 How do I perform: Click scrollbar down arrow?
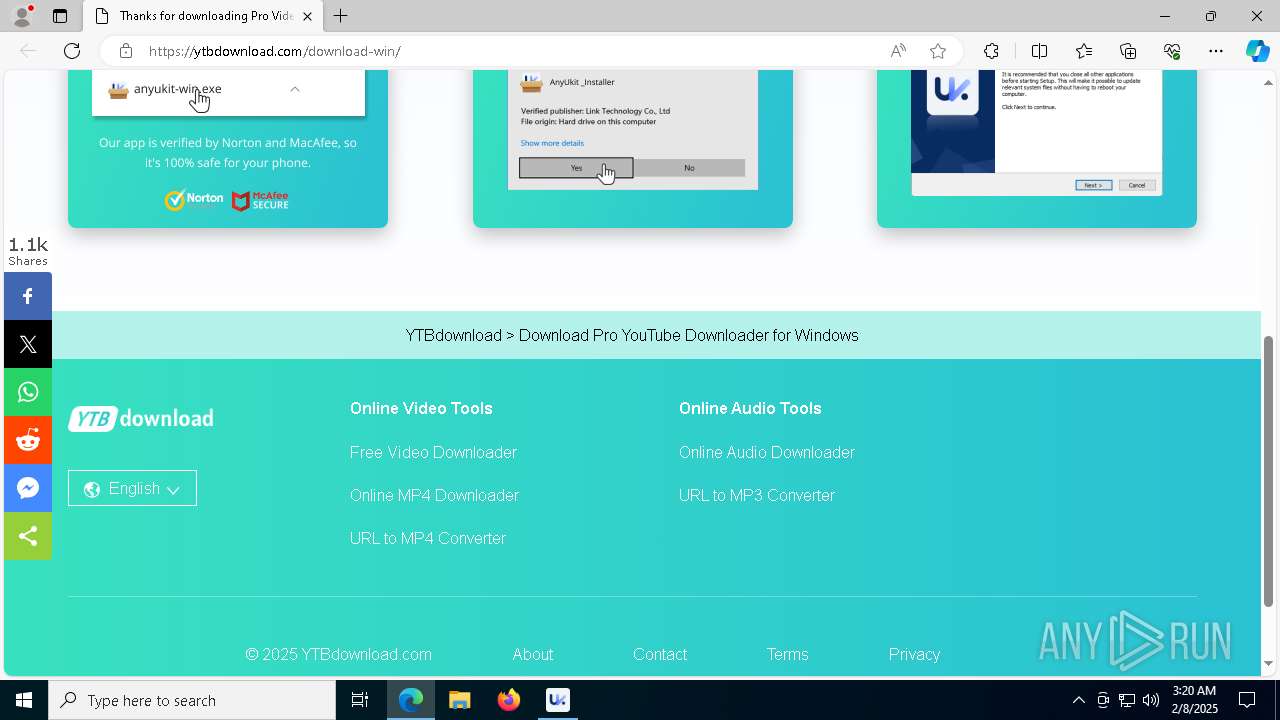pyautogui.click(x=1269, y=663)
